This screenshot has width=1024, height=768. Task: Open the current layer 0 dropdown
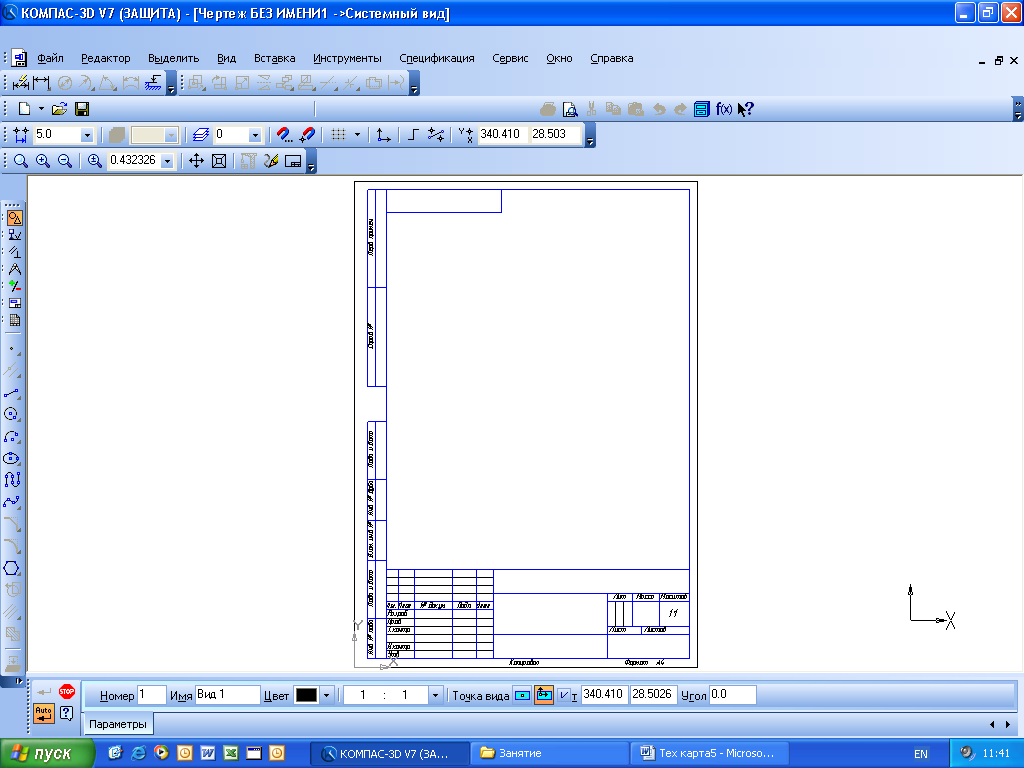tap(255, 135)
